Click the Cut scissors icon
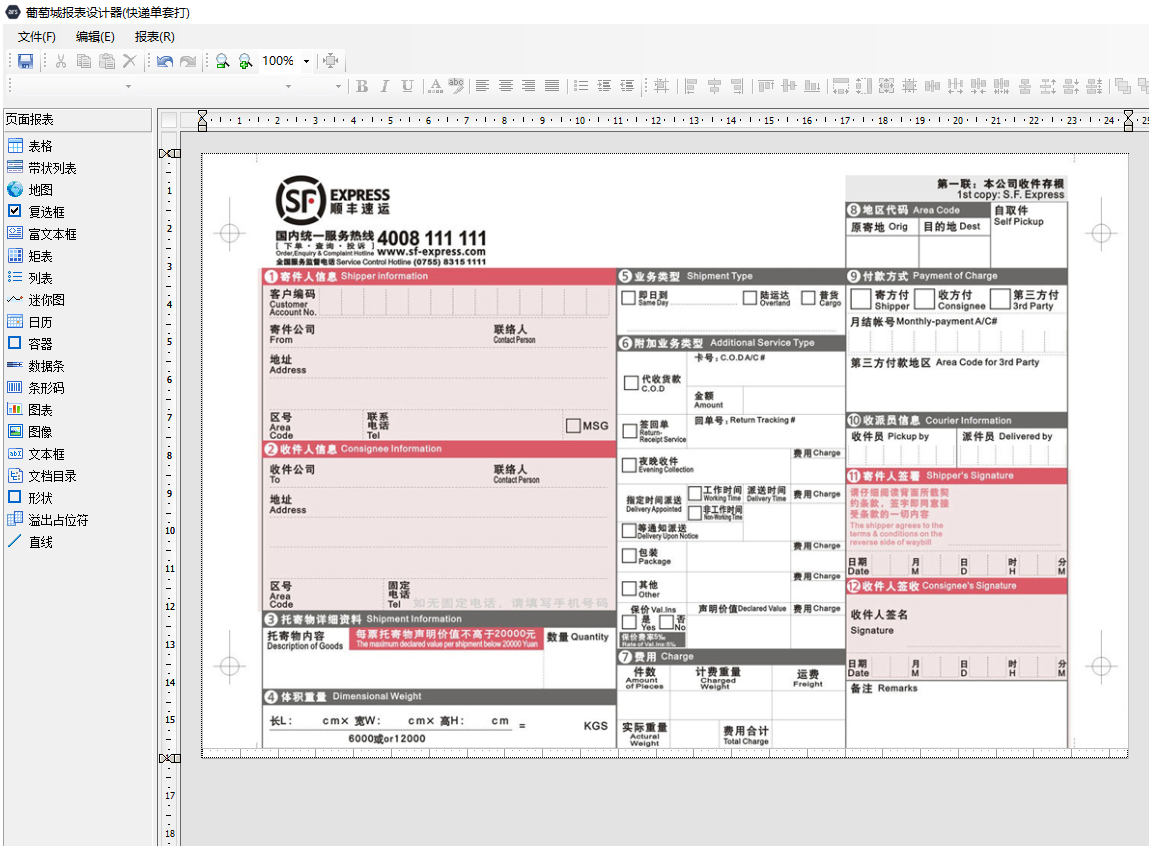This screenshot has width=1152, height=849. (61, 61)
